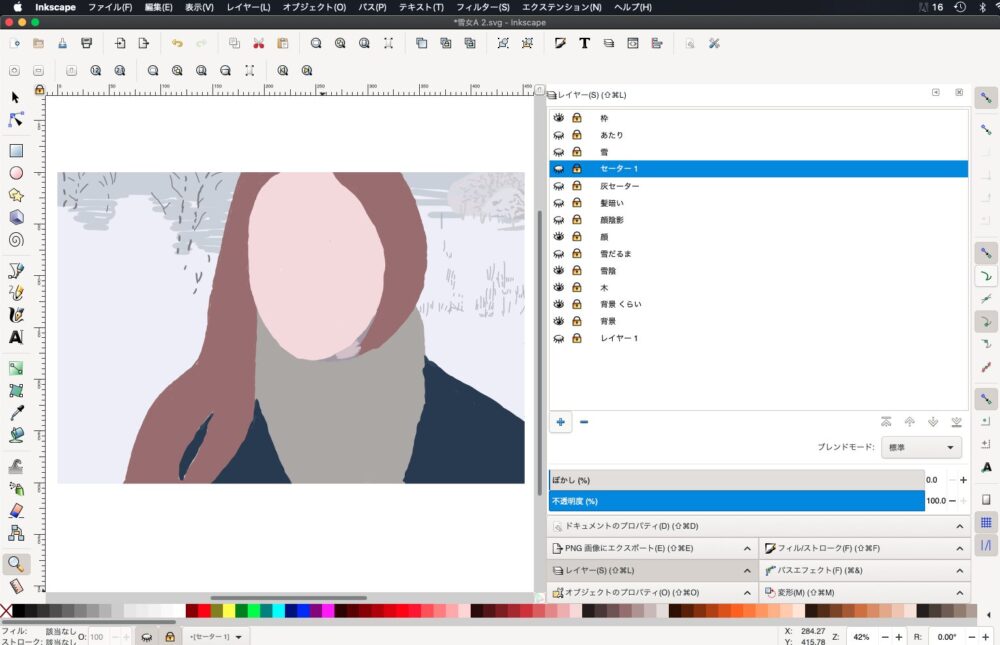Select the 背景 くらい layer row
Viewport: 1000px width, 645px height.
(x=621, y=304)
